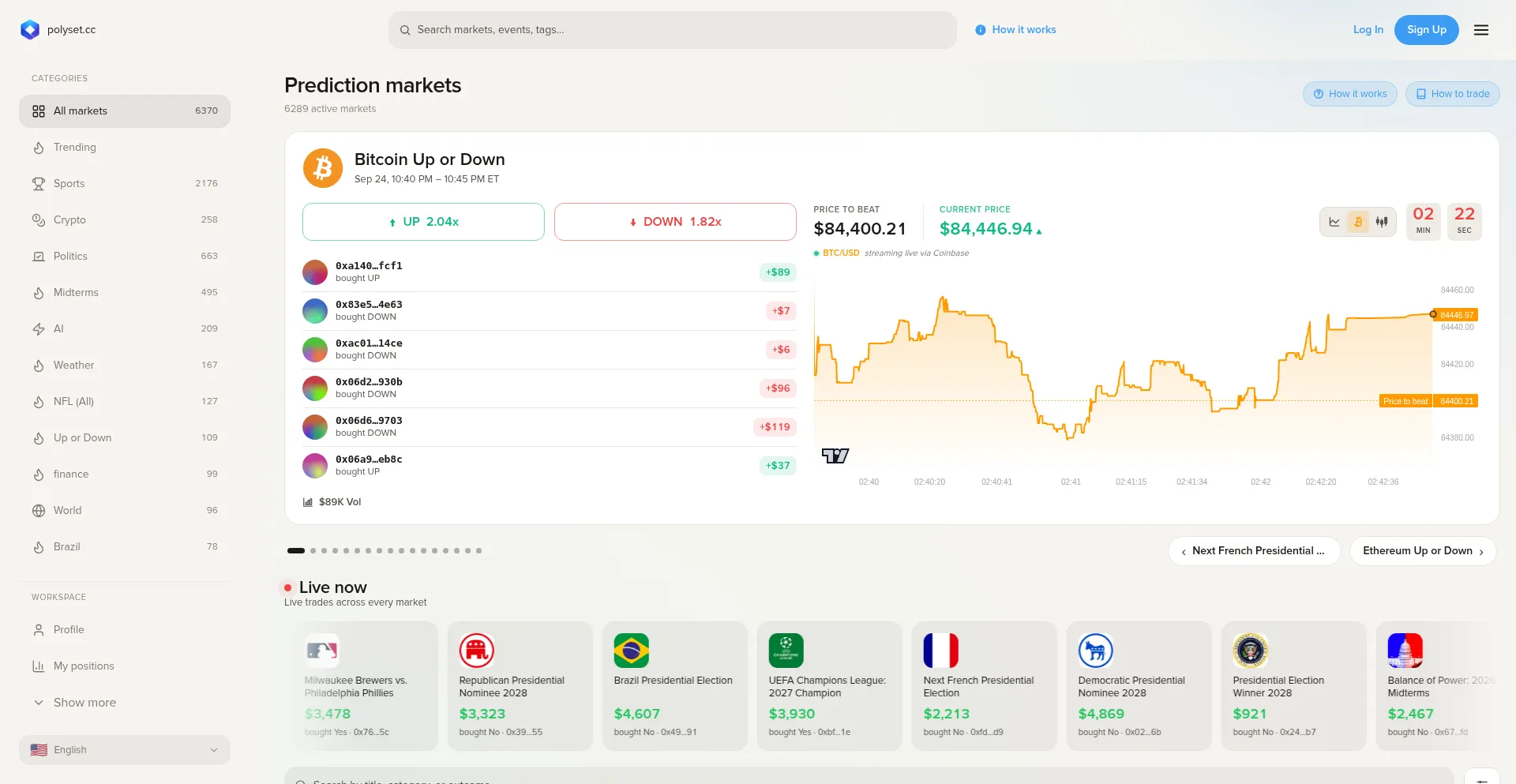
Task: Click the How to trade button
Action: click(x=1453, y=94)
